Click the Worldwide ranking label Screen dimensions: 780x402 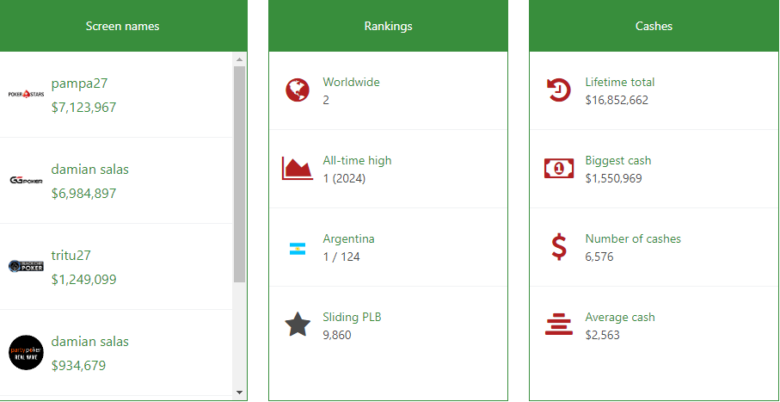351,82
